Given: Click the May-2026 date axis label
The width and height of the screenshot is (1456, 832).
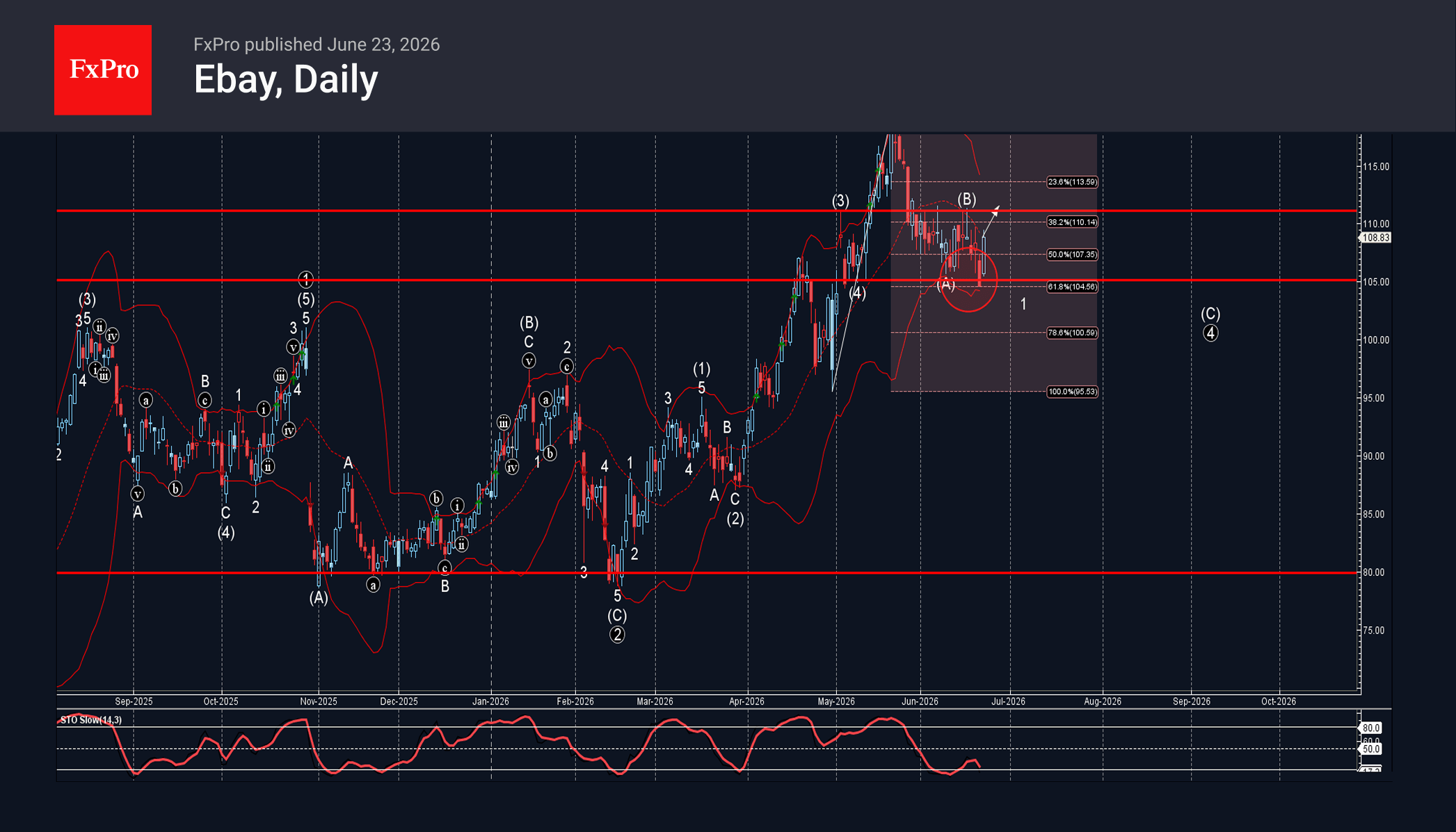Looking at the screenshot, I should click(x=836, y=701).
